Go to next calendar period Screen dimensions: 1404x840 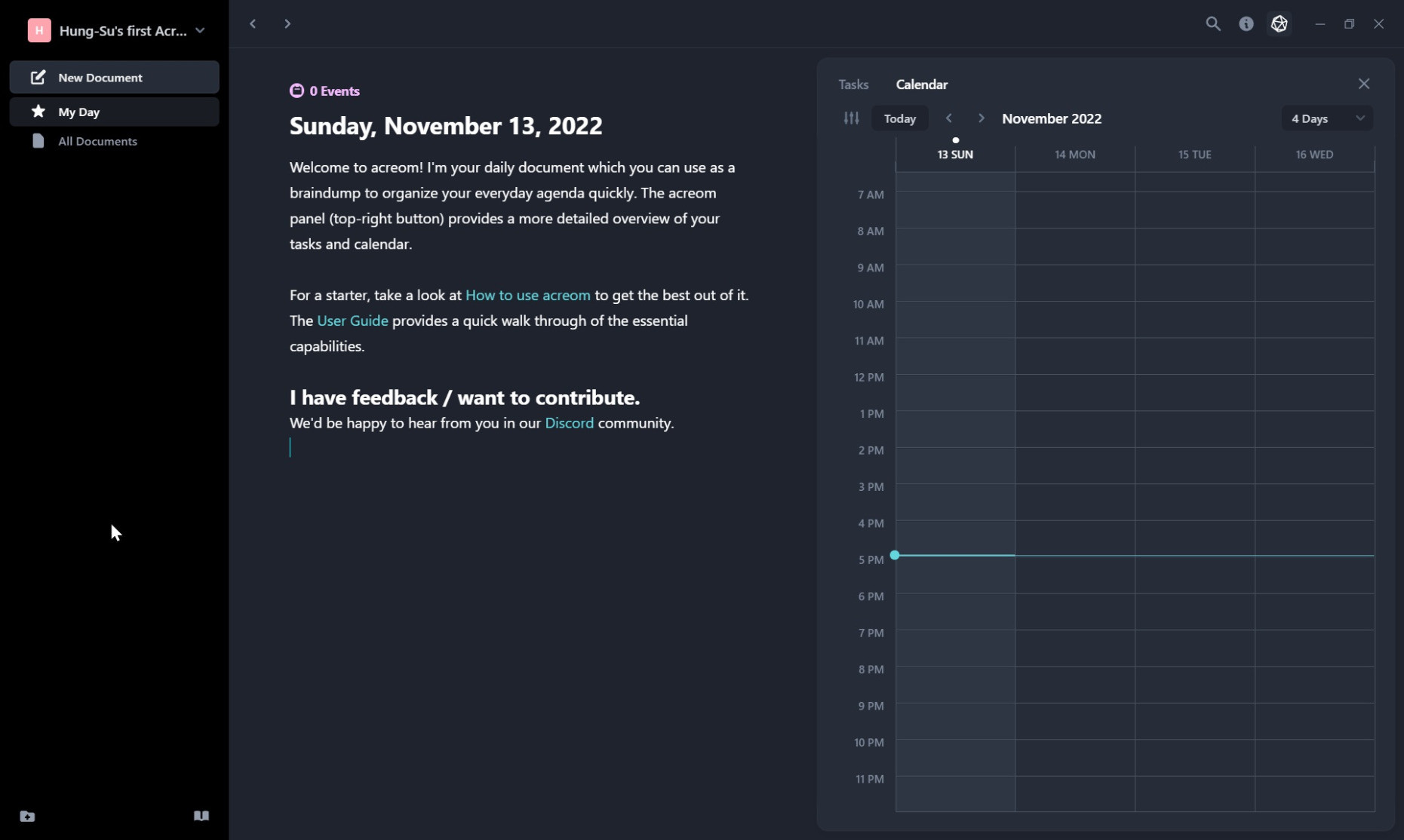(981, 118)
